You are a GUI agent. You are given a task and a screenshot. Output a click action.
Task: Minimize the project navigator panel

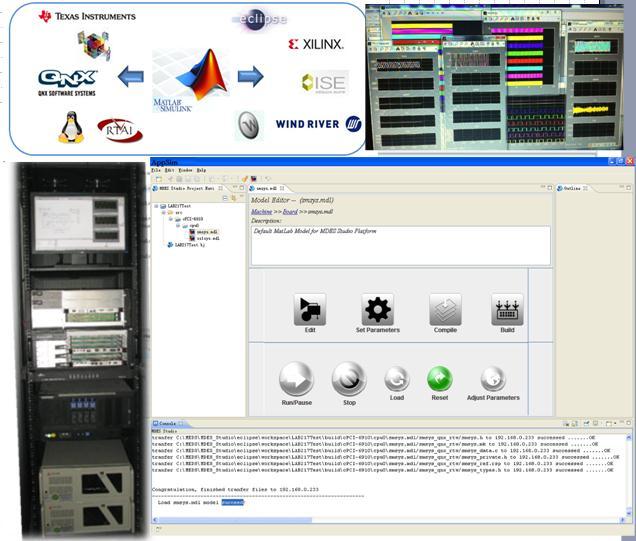(234, 188)
